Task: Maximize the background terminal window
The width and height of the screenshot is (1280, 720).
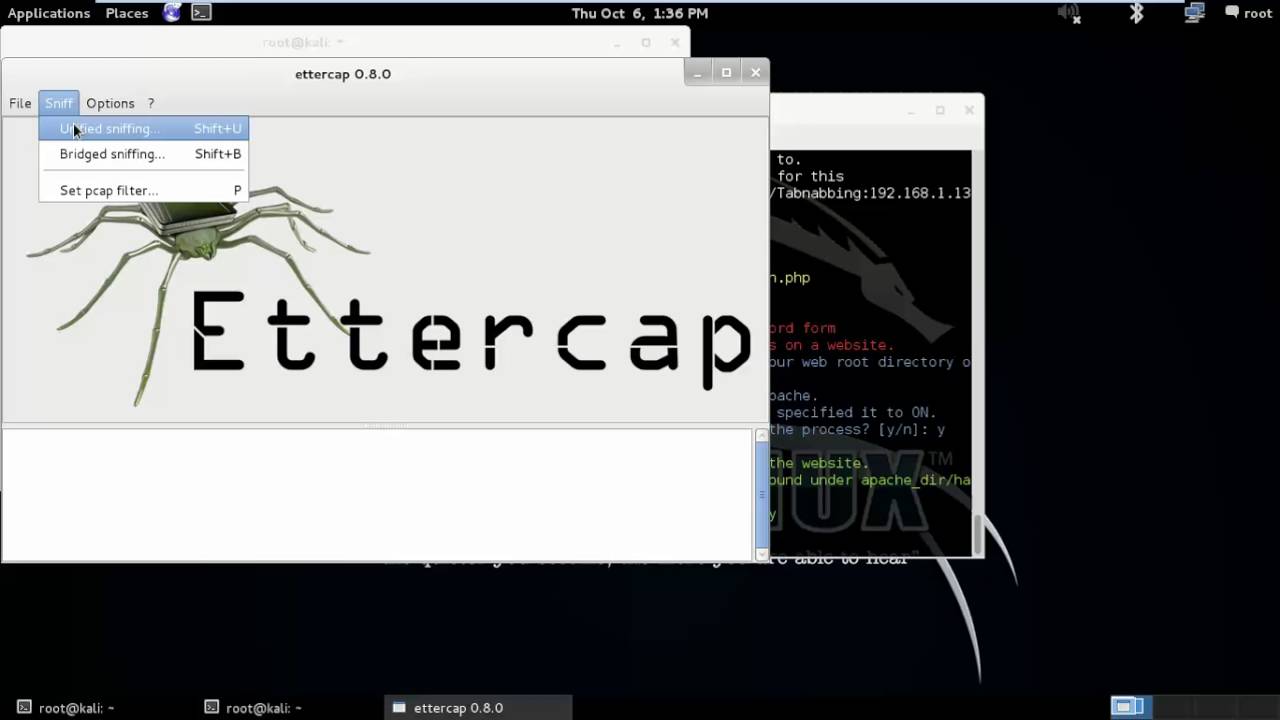Action: (940, 110)
